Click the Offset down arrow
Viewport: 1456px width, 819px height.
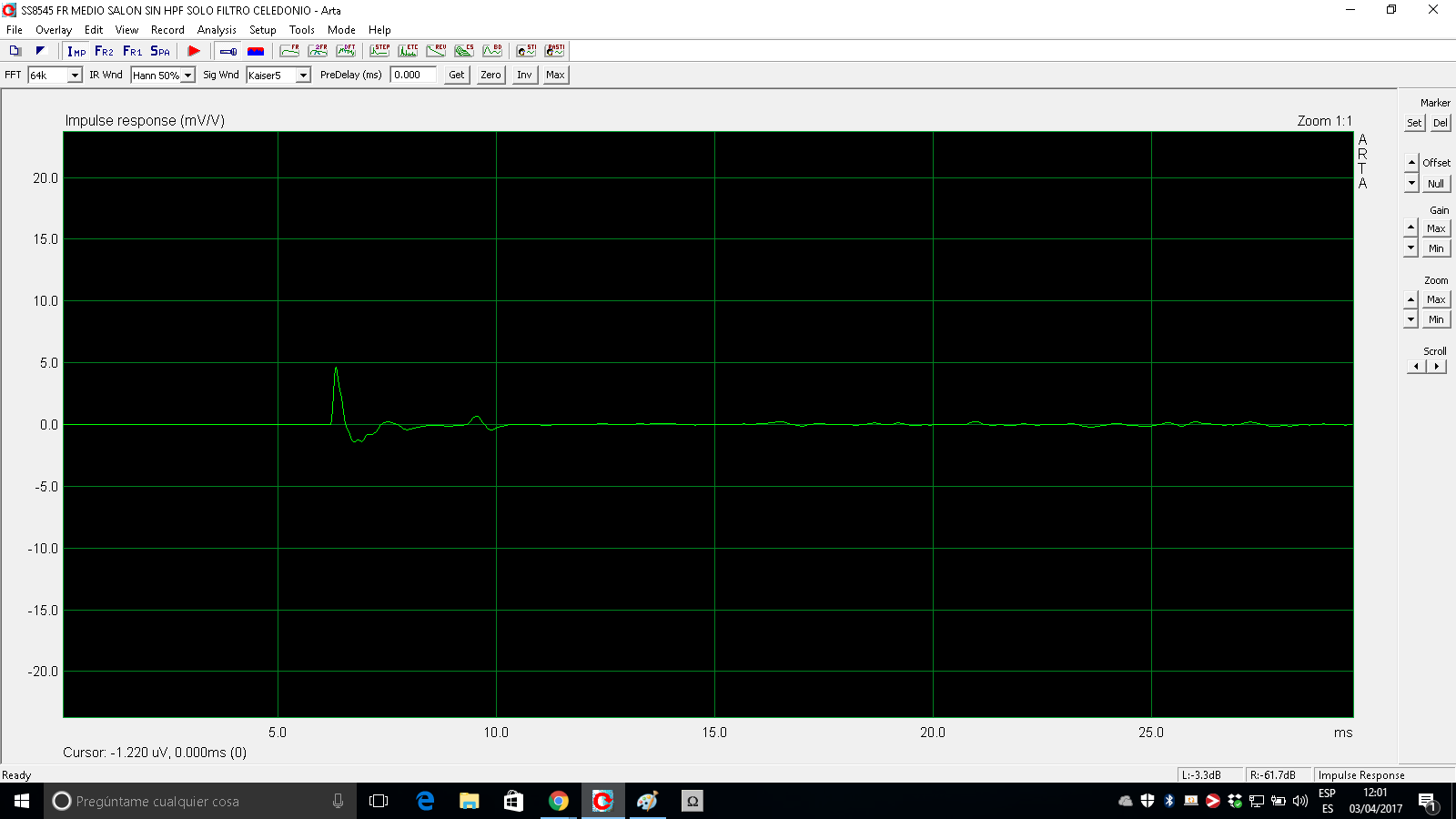(x=1411, y=183)
